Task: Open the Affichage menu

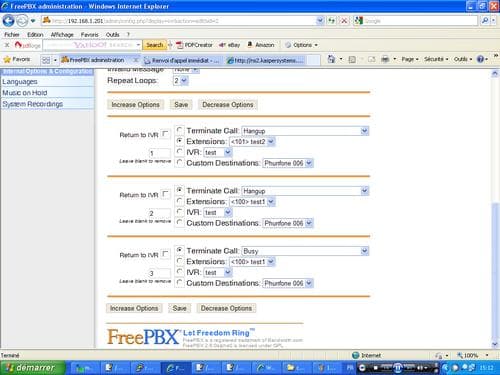Action: click(62, 35)
